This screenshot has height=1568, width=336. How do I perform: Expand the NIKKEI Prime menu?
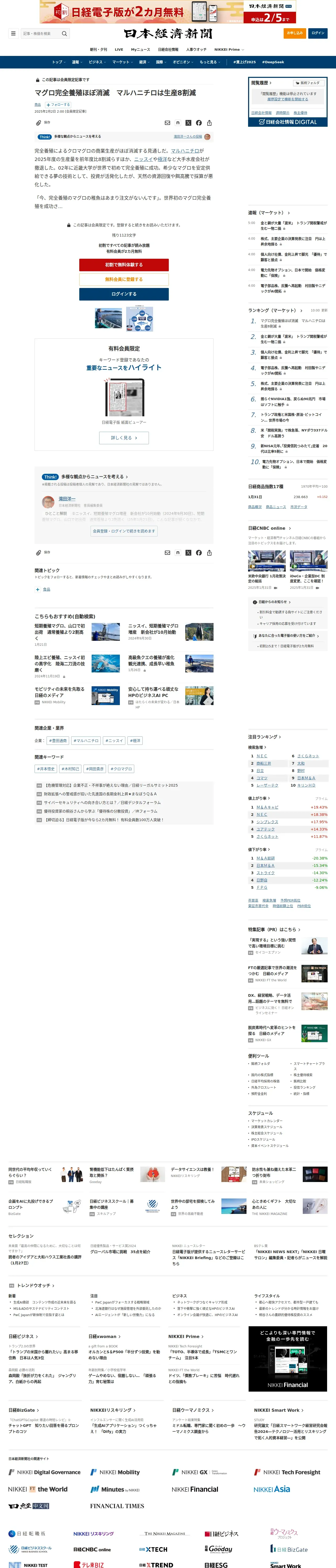229,49
